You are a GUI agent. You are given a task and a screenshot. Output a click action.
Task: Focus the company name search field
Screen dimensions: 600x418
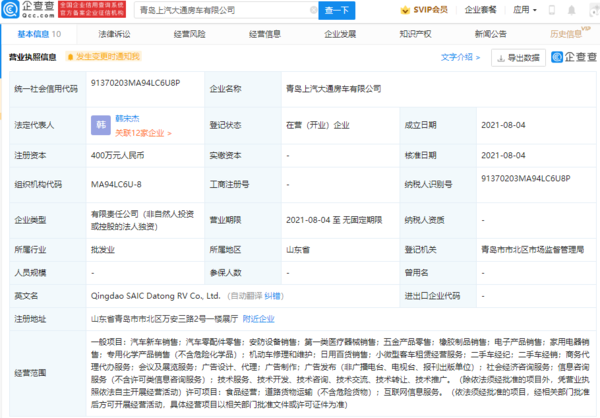226,10
